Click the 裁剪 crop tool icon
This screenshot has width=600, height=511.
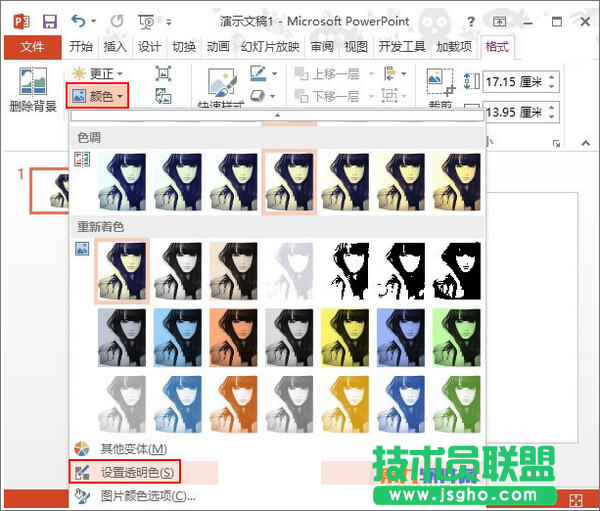pyautogui.click(x=441, y=82)
